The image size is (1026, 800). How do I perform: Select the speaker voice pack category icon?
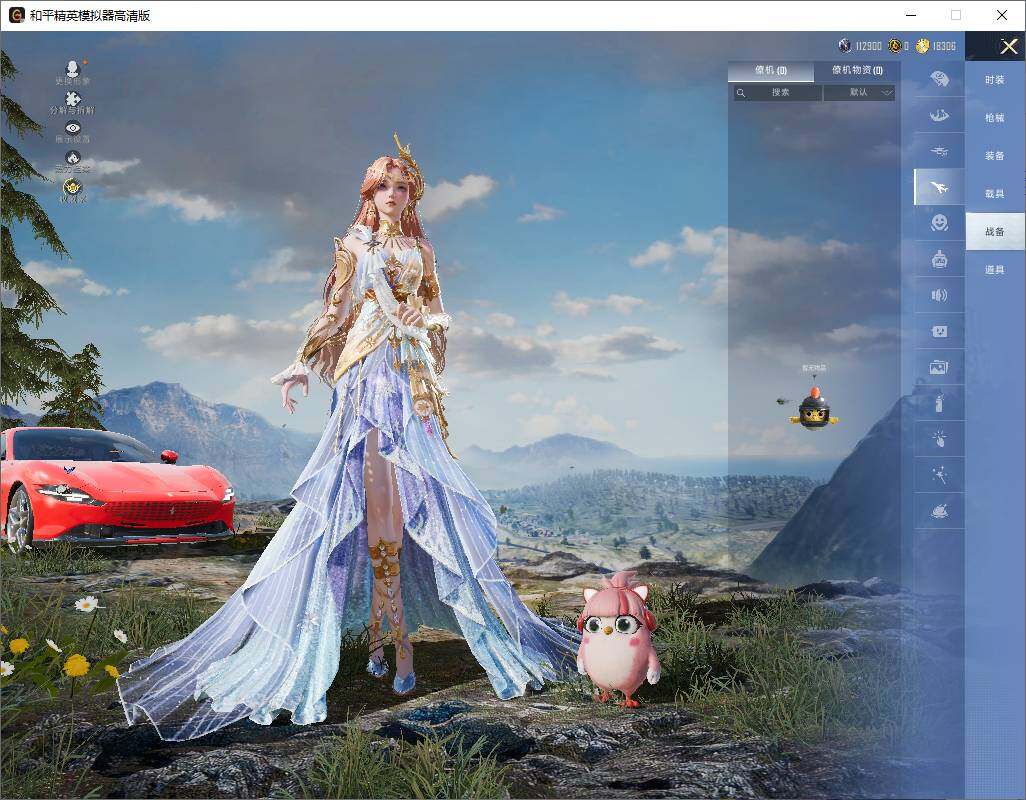click(x=940, y=295)
